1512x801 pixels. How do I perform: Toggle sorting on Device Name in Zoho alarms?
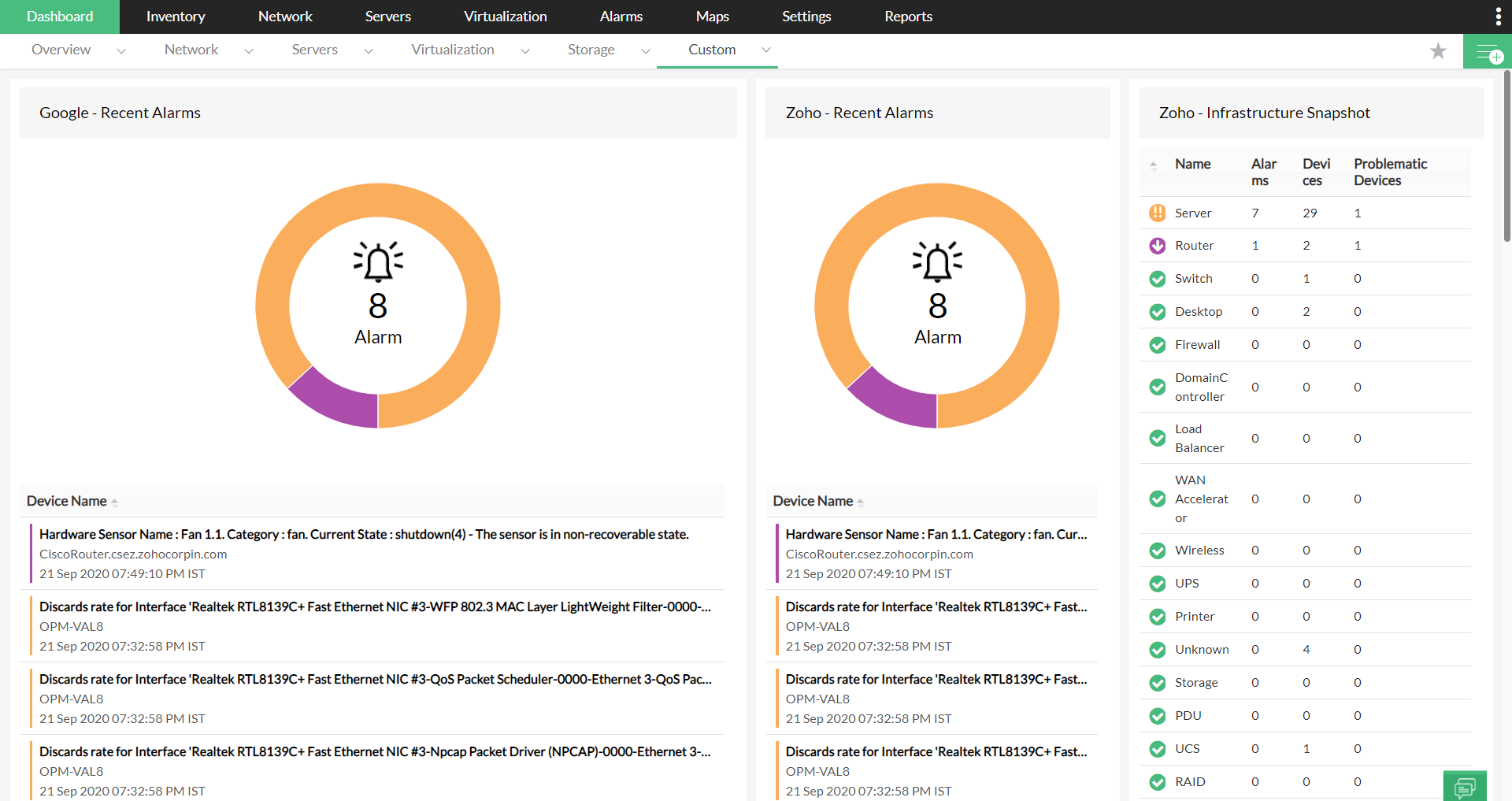click(861, 501)
